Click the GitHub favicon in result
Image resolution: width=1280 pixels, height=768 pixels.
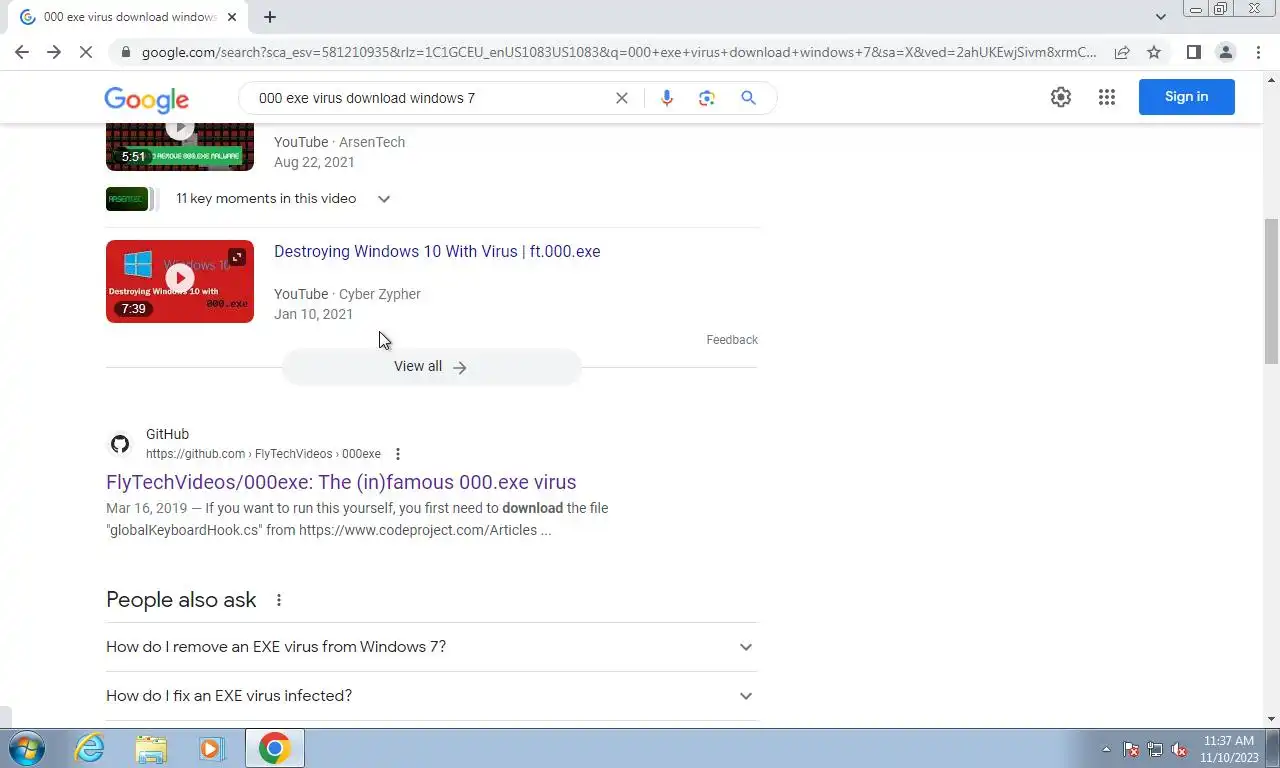pyautogui.click(x=120, y=444)
